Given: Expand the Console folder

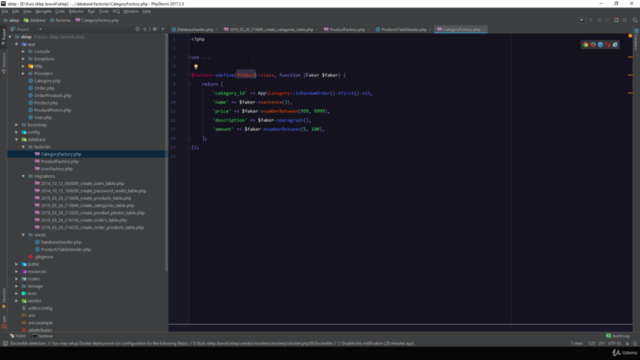Looking at the screenshot, I should point(23,51).
